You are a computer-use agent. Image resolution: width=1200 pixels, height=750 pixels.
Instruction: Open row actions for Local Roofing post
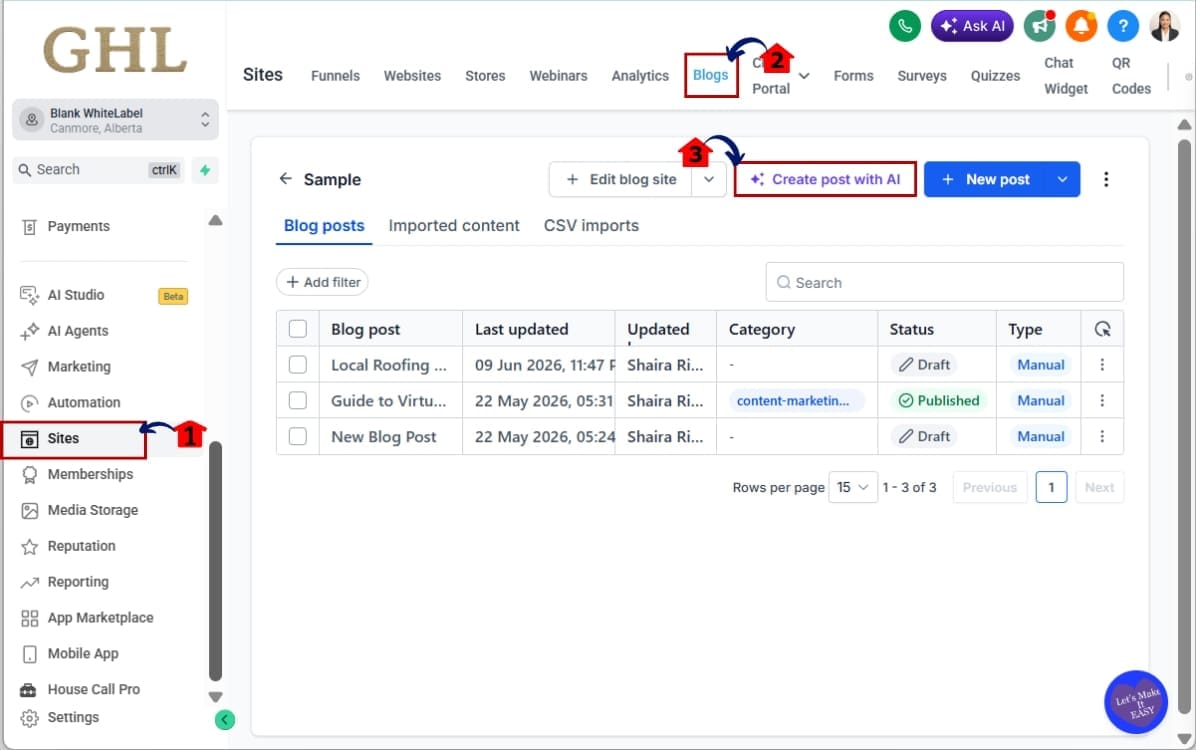tap(1102, 365)
